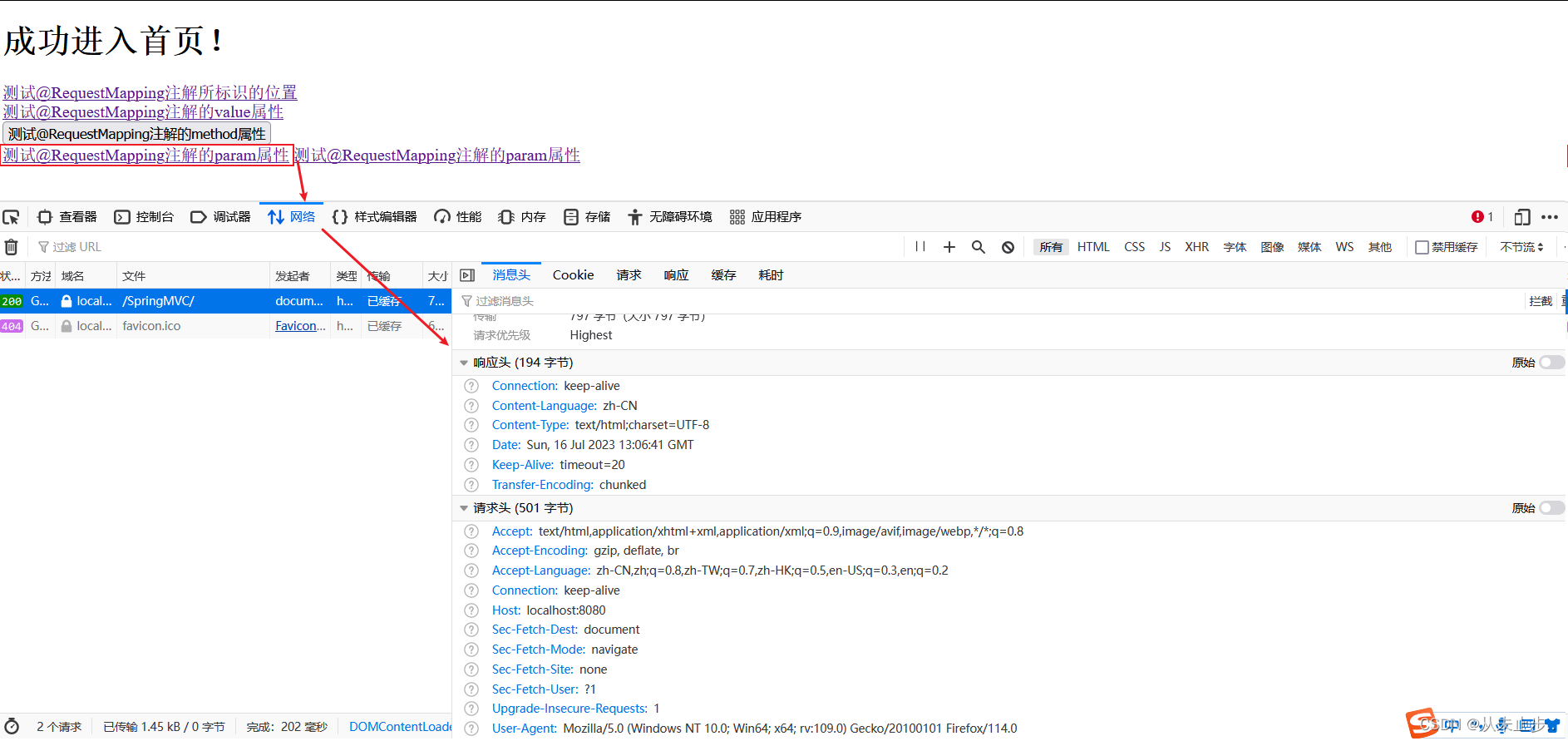Open help for Sec-Fetch-Mode header
Image resolution: width=1568 pixels, height=741 pixels.
471,650
